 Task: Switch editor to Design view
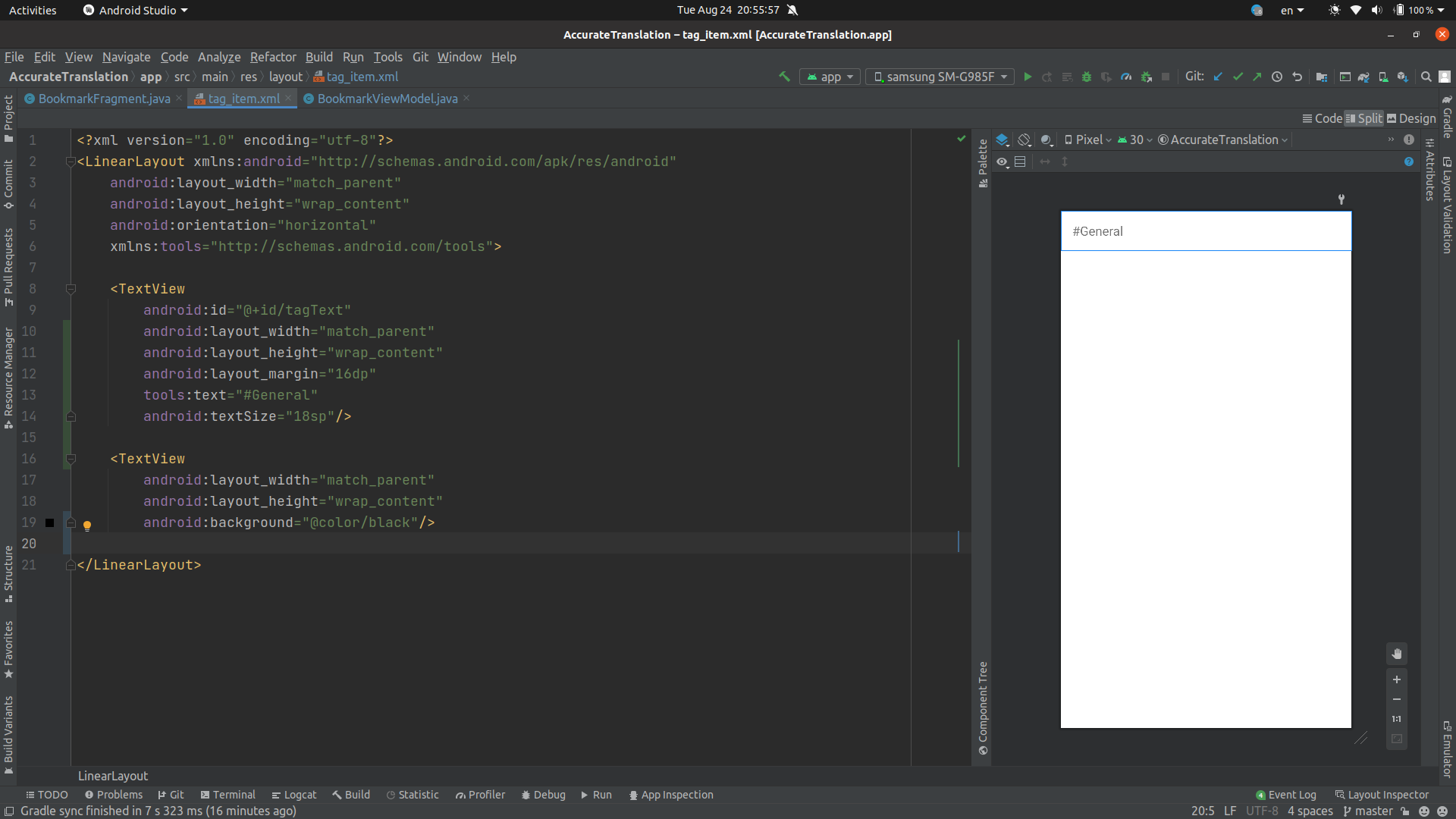pos(1411,118)
